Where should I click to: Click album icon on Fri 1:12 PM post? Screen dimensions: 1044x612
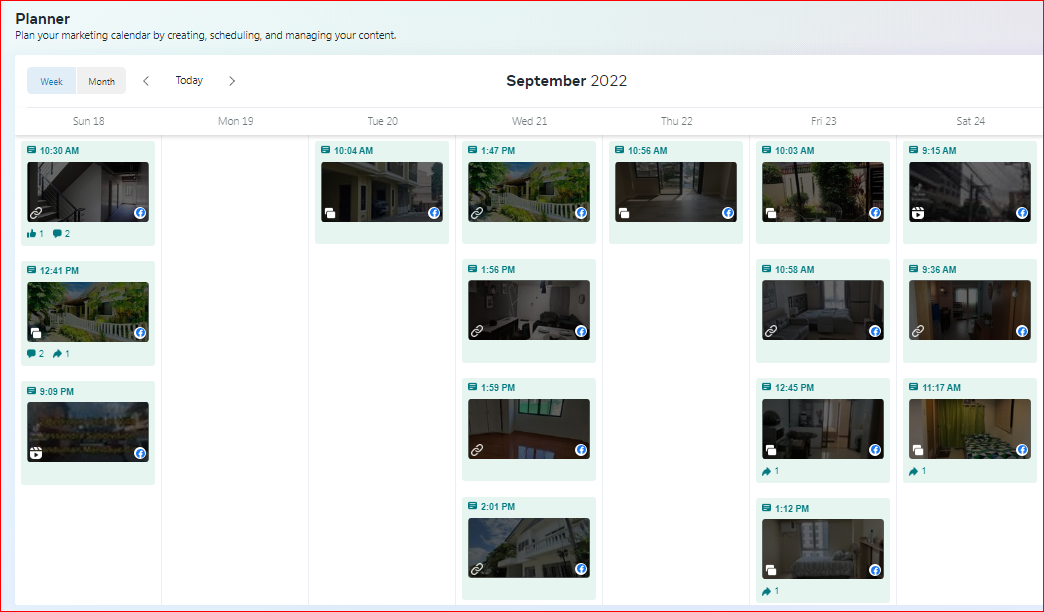[771, 570]
